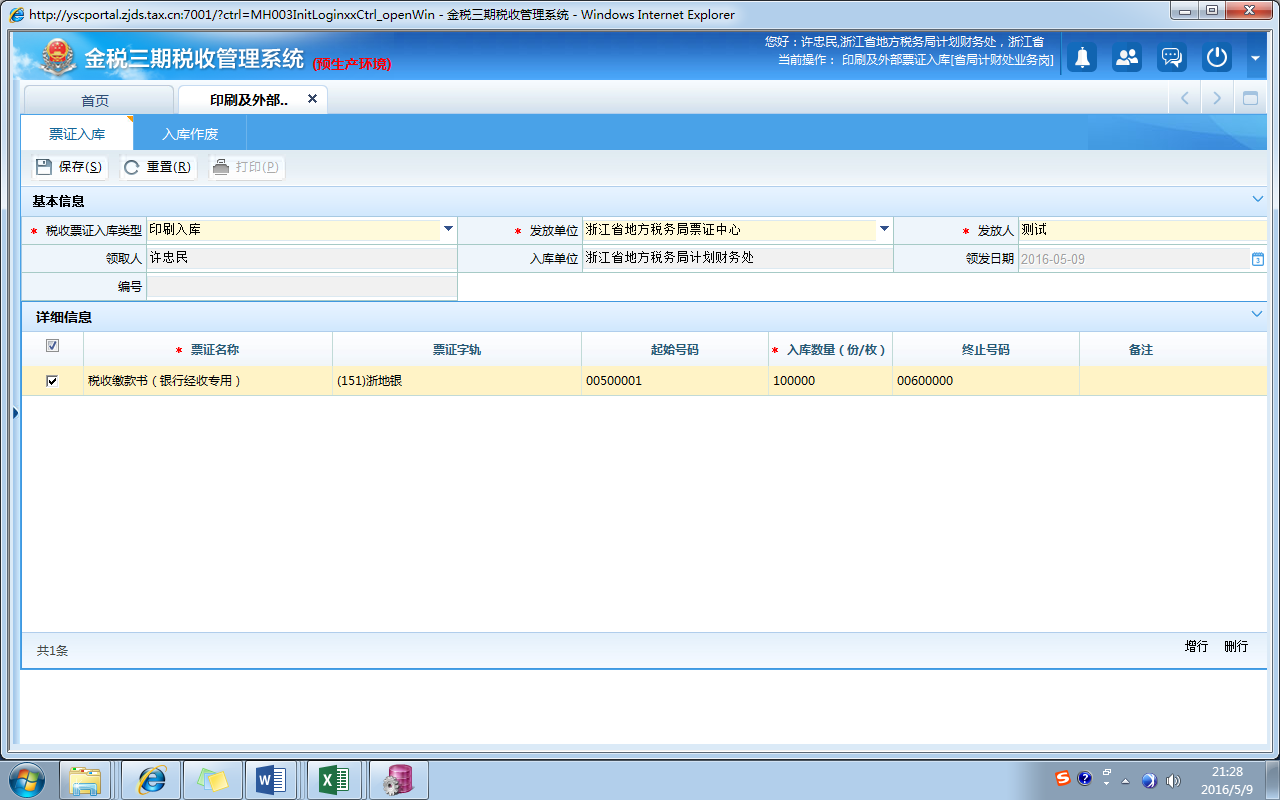The height and width of the screenshot is (800, 1280).
Task: Expand the header dropdown arrow beside power icon
Action: pos(1255,58)
